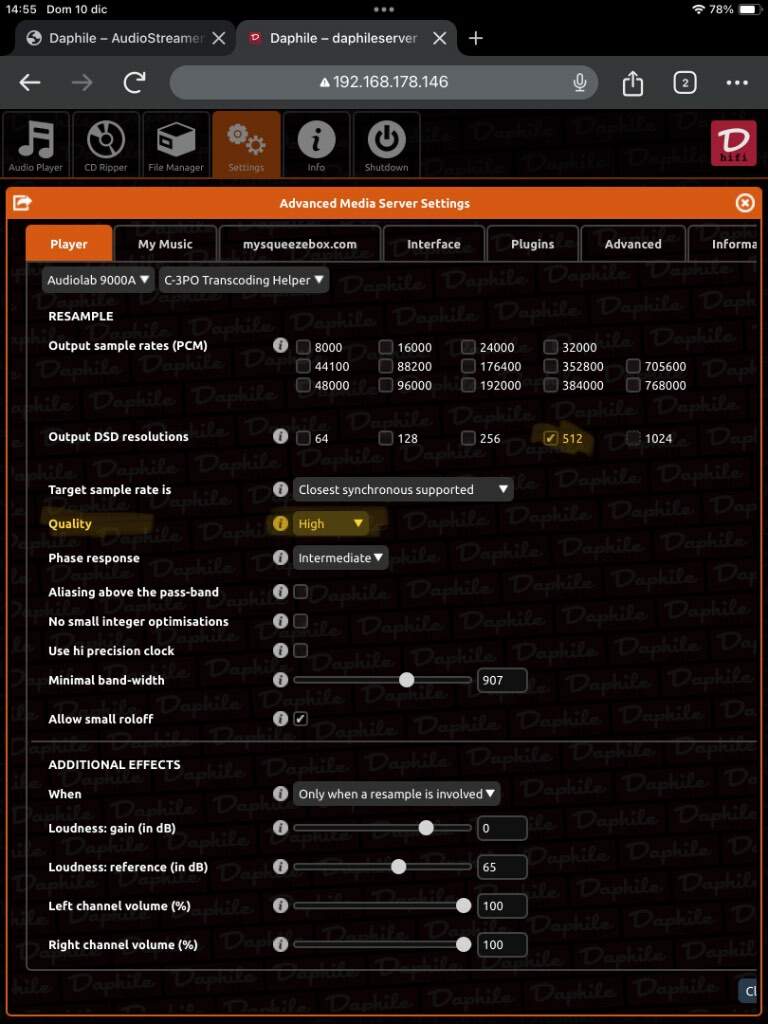Tap the battery percentage in status bar
768x1024 pixels.
tap(721, 10)
